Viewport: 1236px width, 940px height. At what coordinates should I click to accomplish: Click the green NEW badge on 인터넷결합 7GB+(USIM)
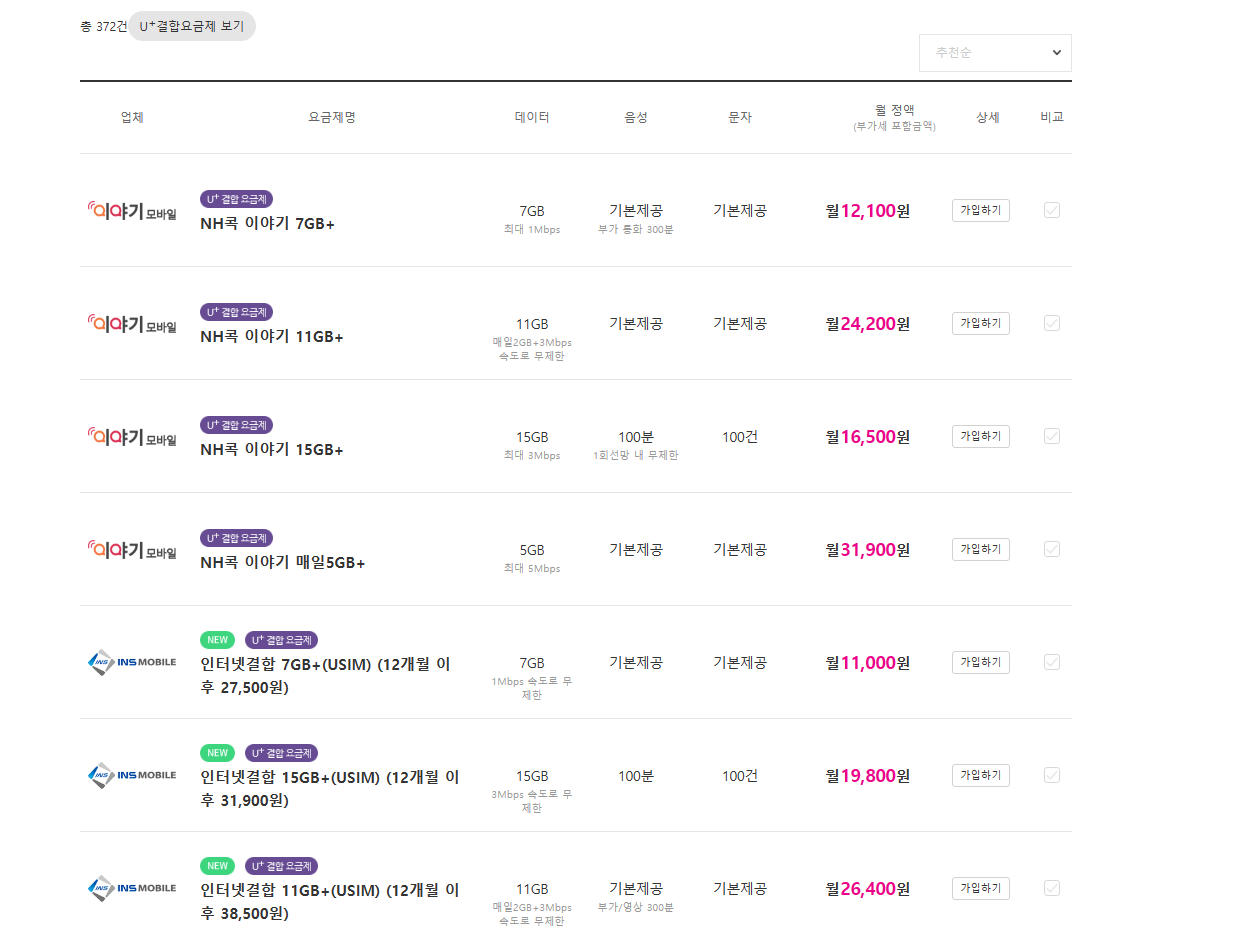pos(217,640)
